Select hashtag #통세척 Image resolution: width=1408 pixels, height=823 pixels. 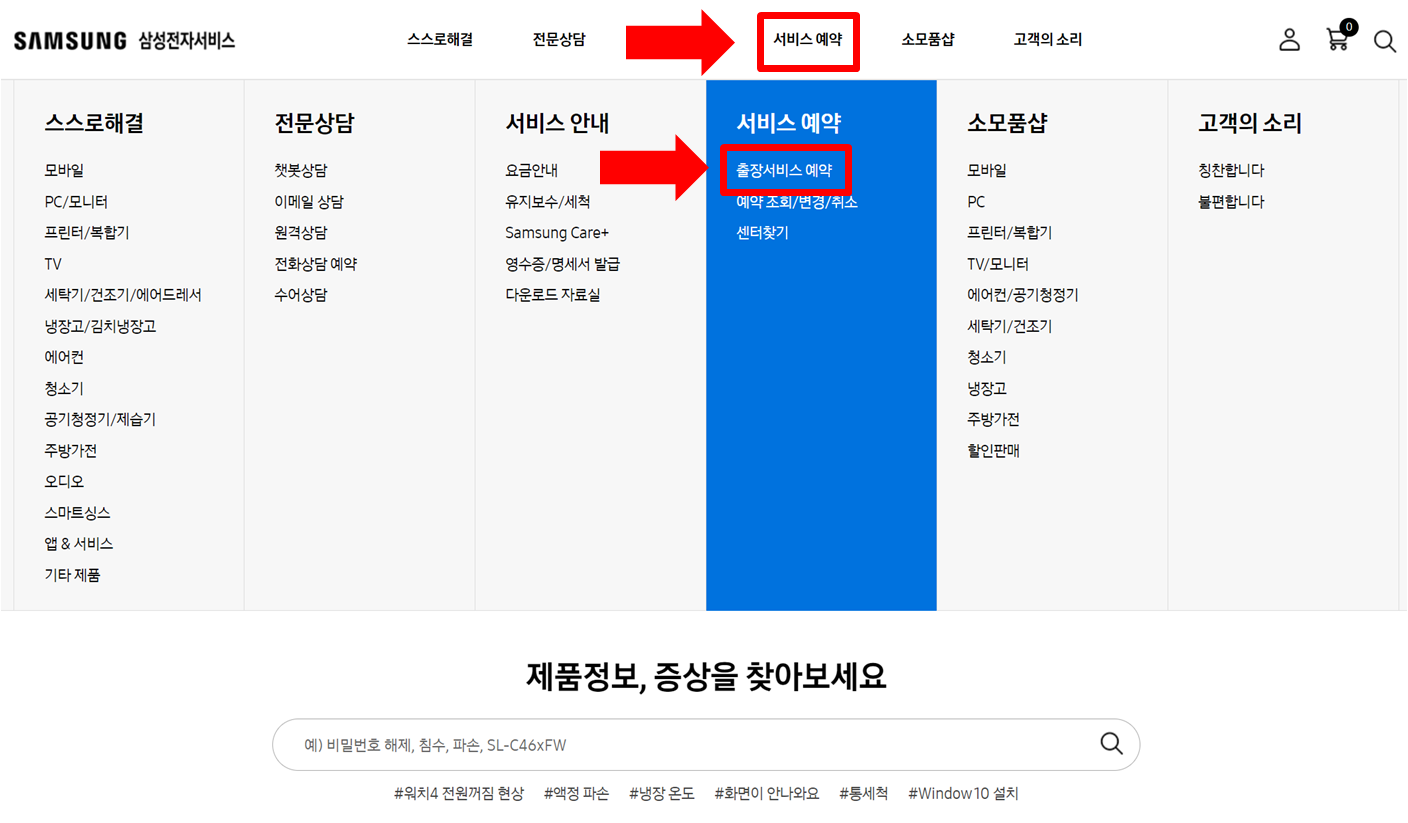863,794
